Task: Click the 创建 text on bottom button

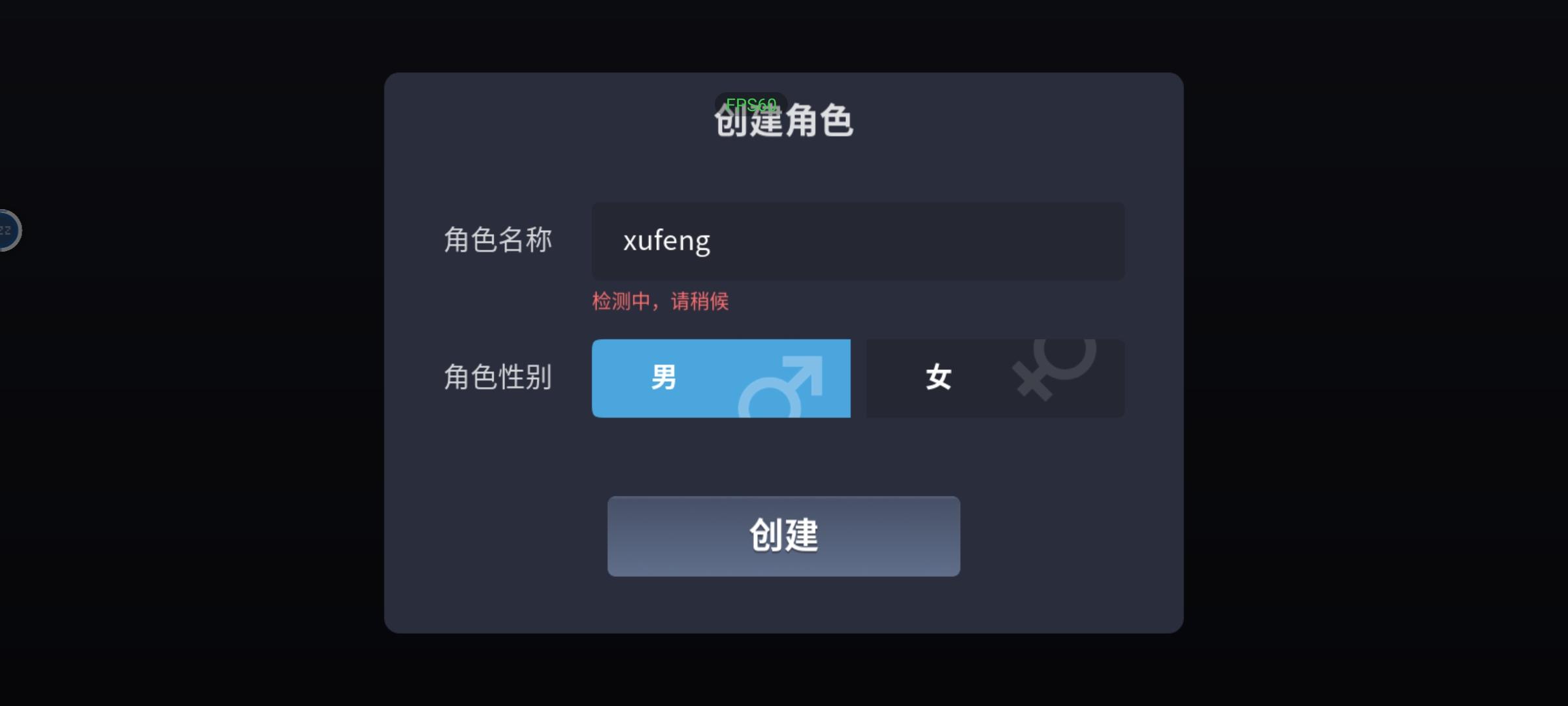Action: (x=784, y=535)
